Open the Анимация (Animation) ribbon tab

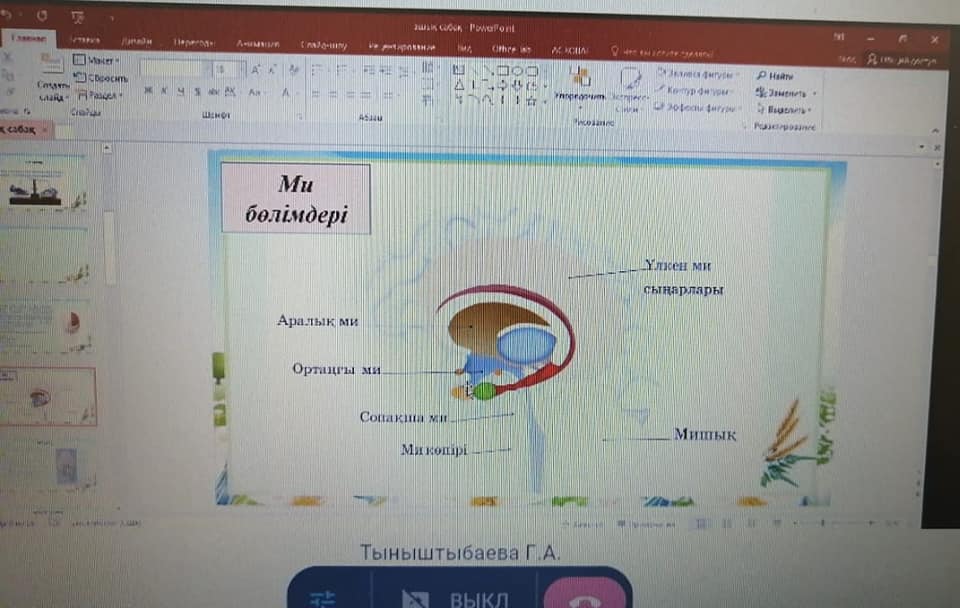[257, 44]
